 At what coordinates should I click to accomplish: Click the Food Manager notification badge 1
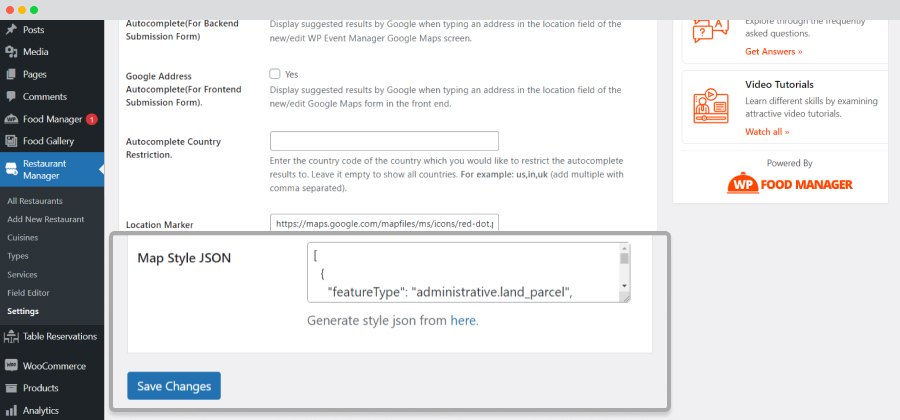click(x=91, y=119)
